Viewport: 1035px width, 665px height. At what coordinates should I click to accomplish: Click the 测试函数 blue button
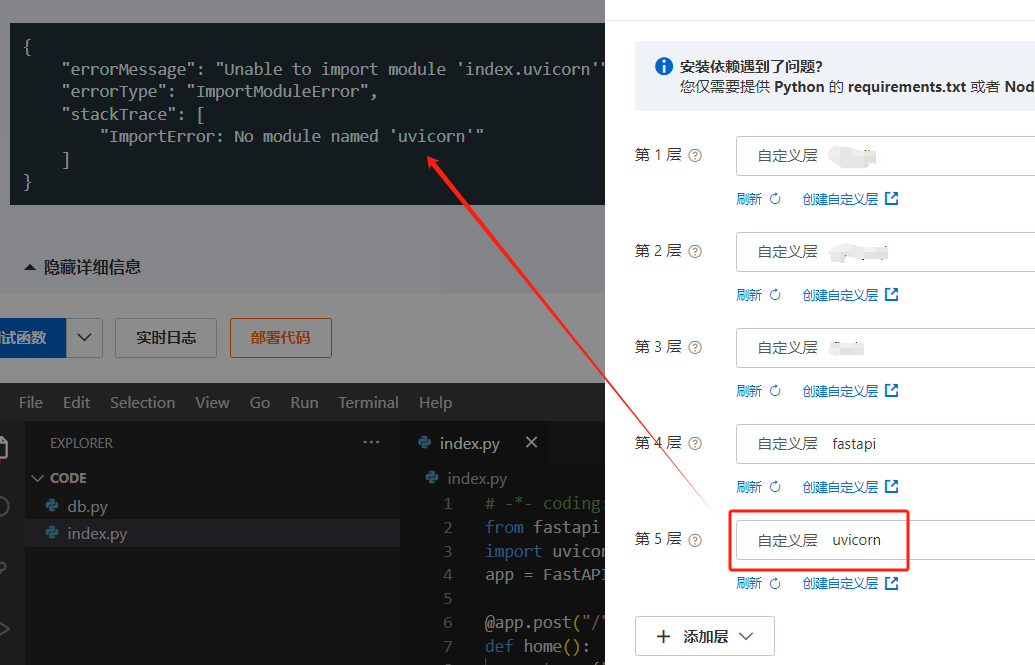pyautogui.click(x=32, y=337)
